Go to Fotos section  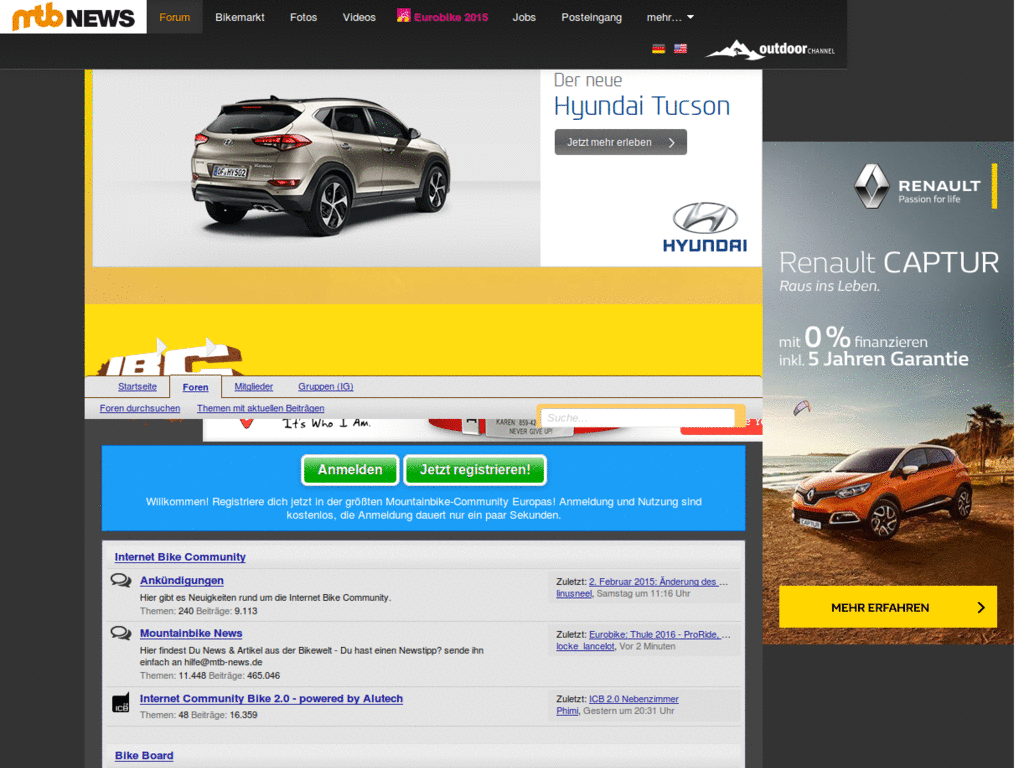(303, 18)
